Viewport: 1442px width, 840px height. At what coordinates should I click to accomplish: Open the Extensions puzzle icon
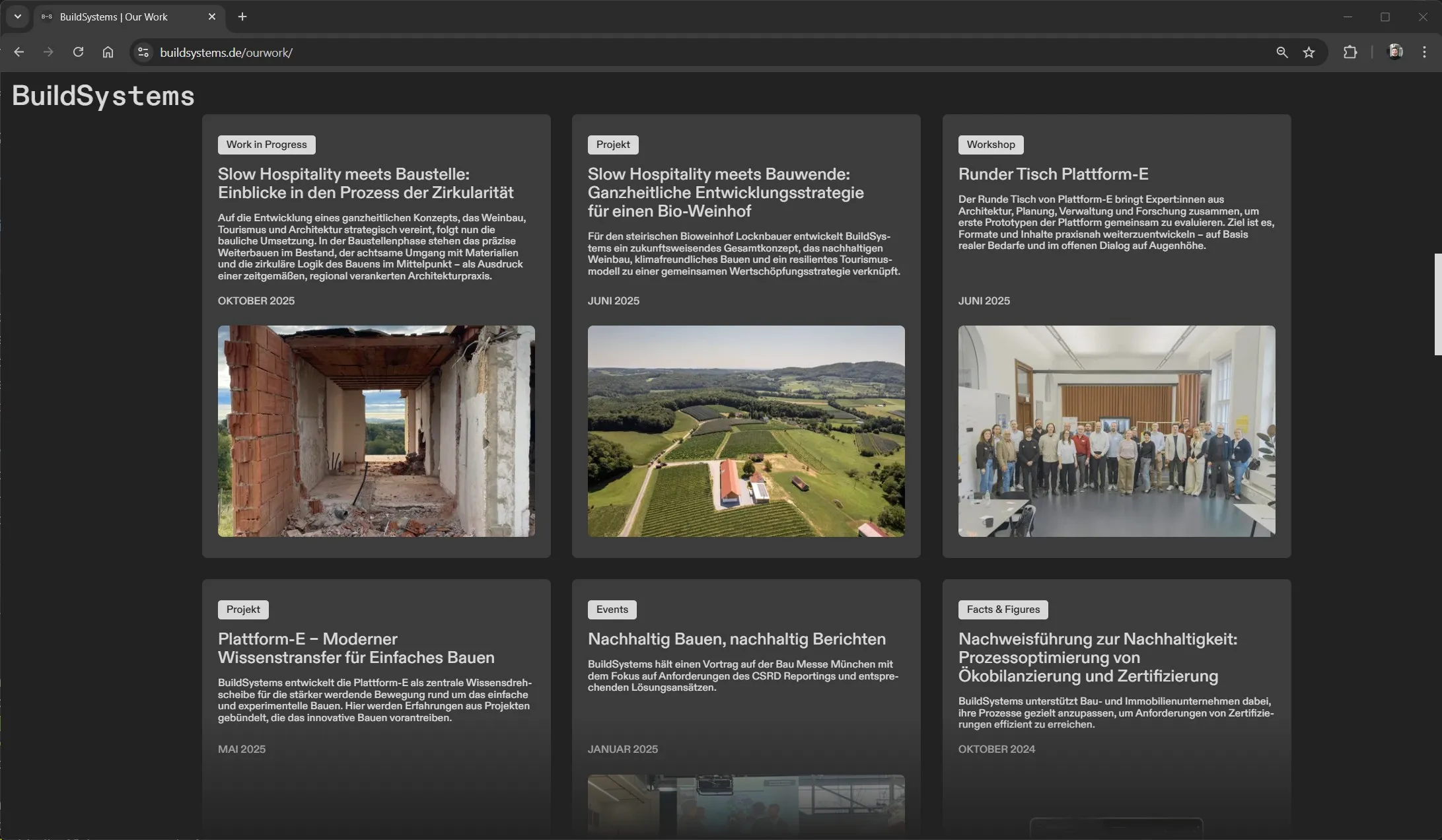(x=1350, y=52)
